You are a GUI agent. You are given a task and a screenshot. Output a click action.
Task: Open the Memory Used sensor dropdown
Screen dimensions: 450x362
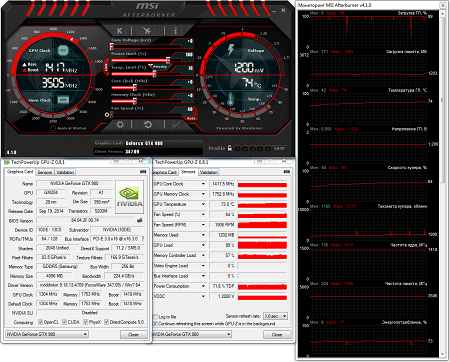(203, 235)
